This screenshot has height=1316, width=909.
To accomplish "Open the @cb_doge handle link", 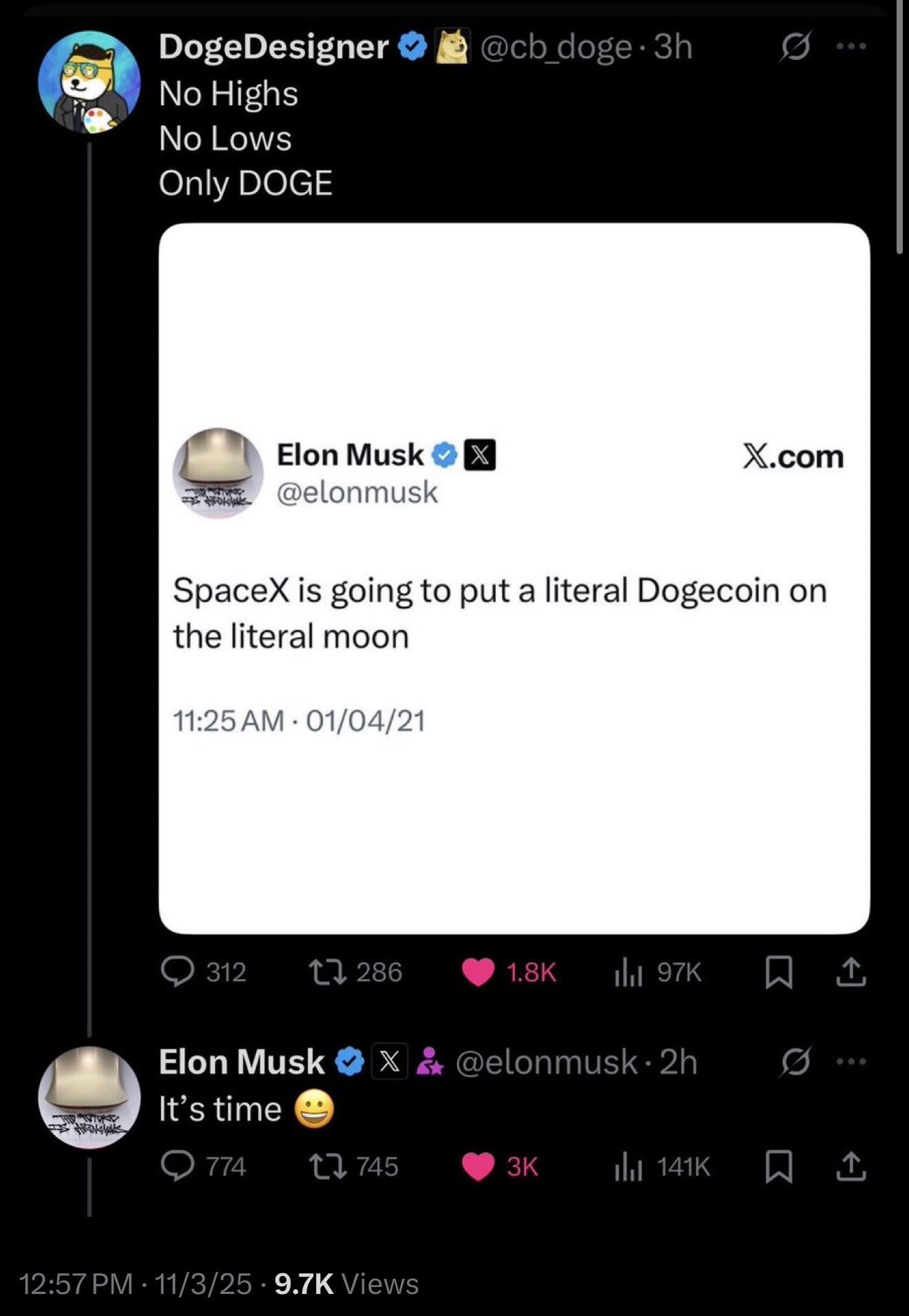I will (x=556, y=47).
